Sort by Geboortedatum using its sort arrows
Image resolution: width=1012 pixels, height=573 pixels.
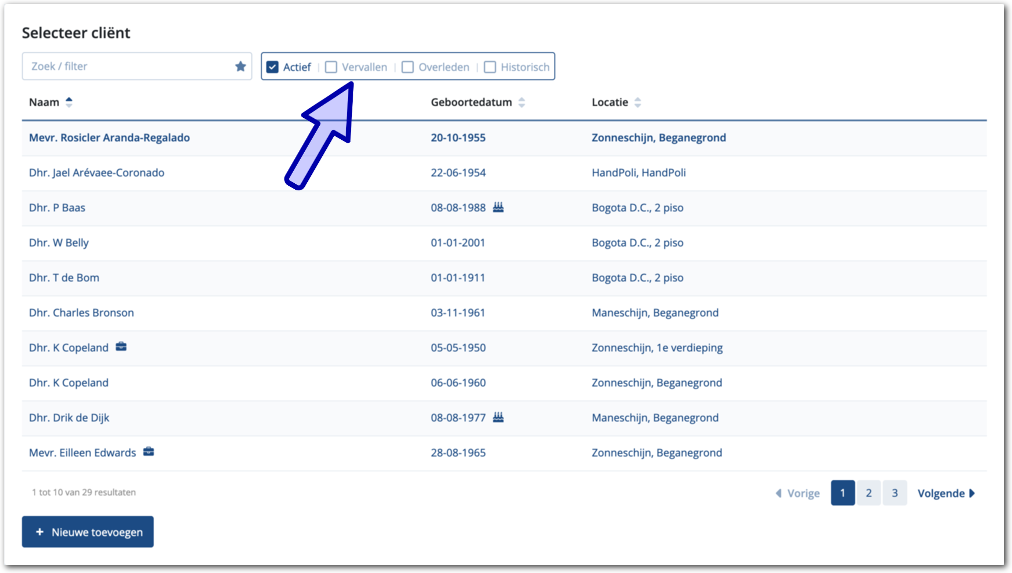pyautogui.click(x=522, y=103)
